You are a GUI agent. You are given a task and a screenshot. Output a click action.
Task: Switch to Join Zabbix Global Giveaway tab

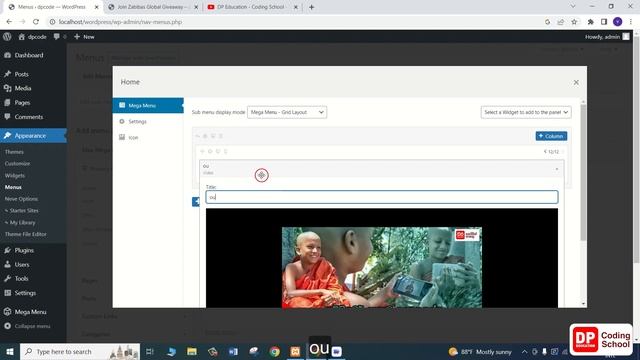pos(152,7)
